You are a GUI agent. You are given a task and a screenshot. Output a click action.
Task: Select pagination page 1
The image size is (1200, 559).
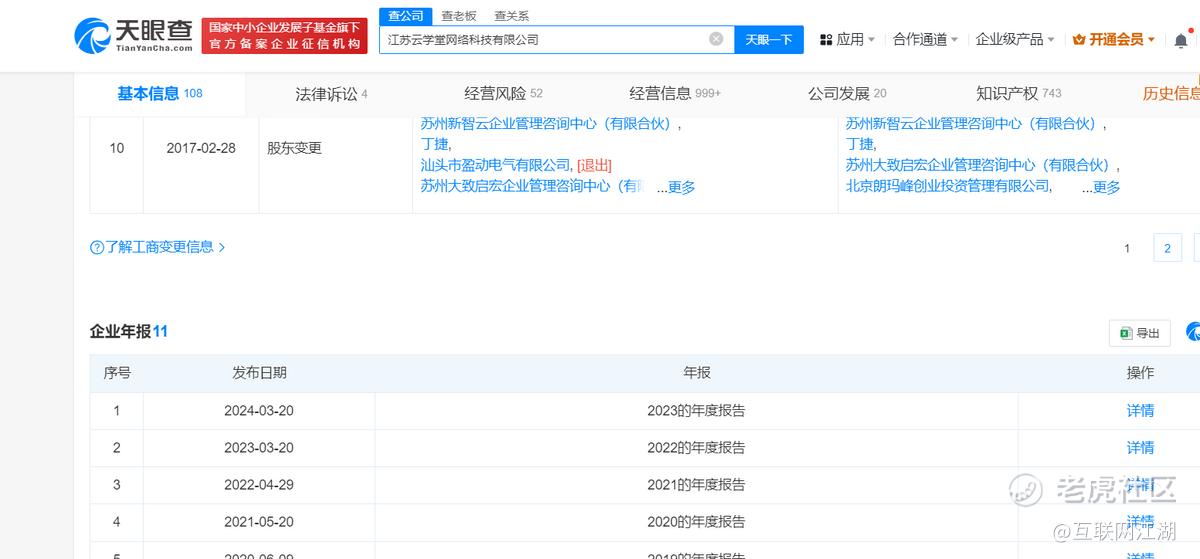[x=1127, y=248]
